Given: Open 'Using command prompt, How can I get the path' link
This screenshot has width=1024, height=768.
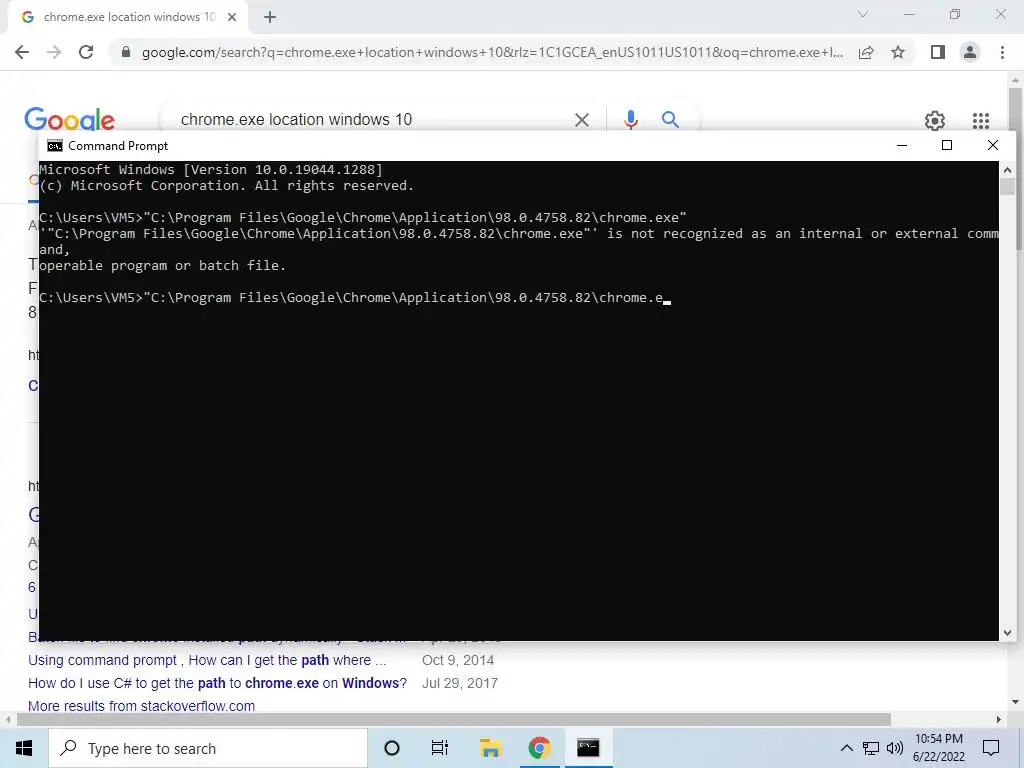Looking at the screenshot, I should (x=207, y=660).
